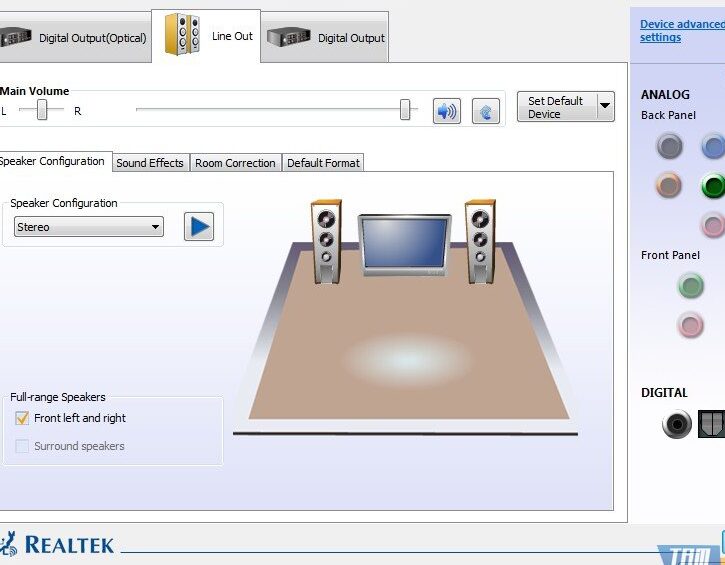
Task: Toggle the Surround speakers checkbox
Action: click(x=22, y=446)
